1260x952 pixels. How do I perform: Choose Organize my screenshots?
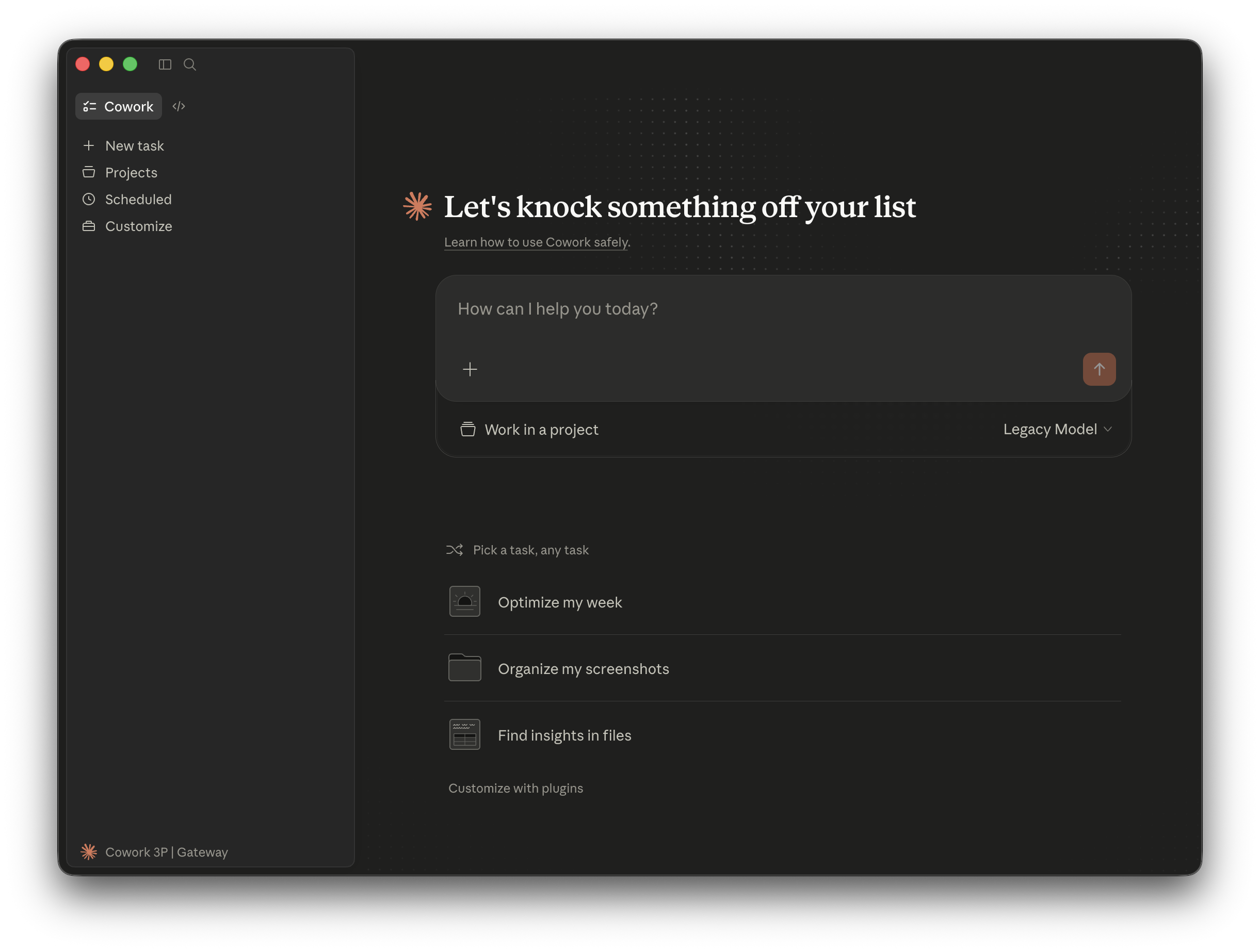(783, 668)
